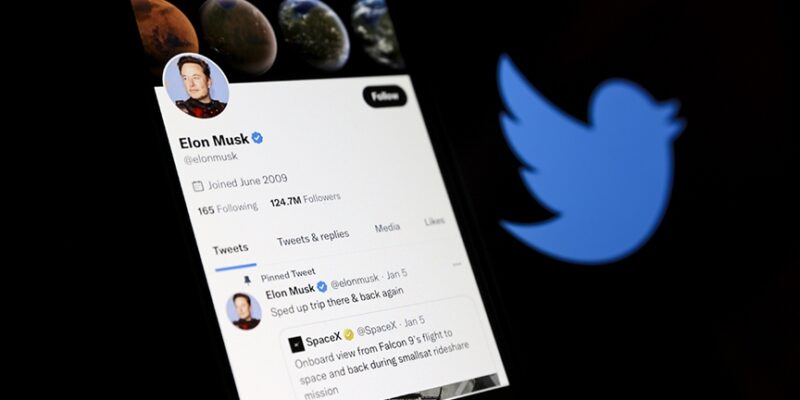Open the 165 Following list
This screenshot has height=400, width=800.
tap(228, 208)
